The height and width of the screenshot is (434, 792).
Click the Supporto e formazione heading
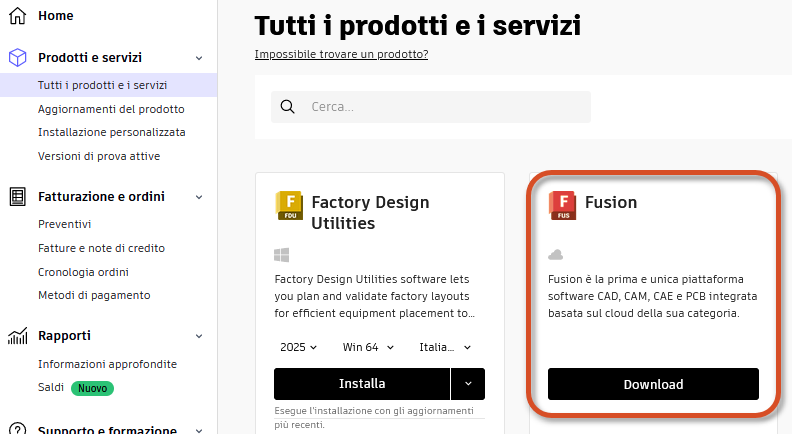(108, 429)
